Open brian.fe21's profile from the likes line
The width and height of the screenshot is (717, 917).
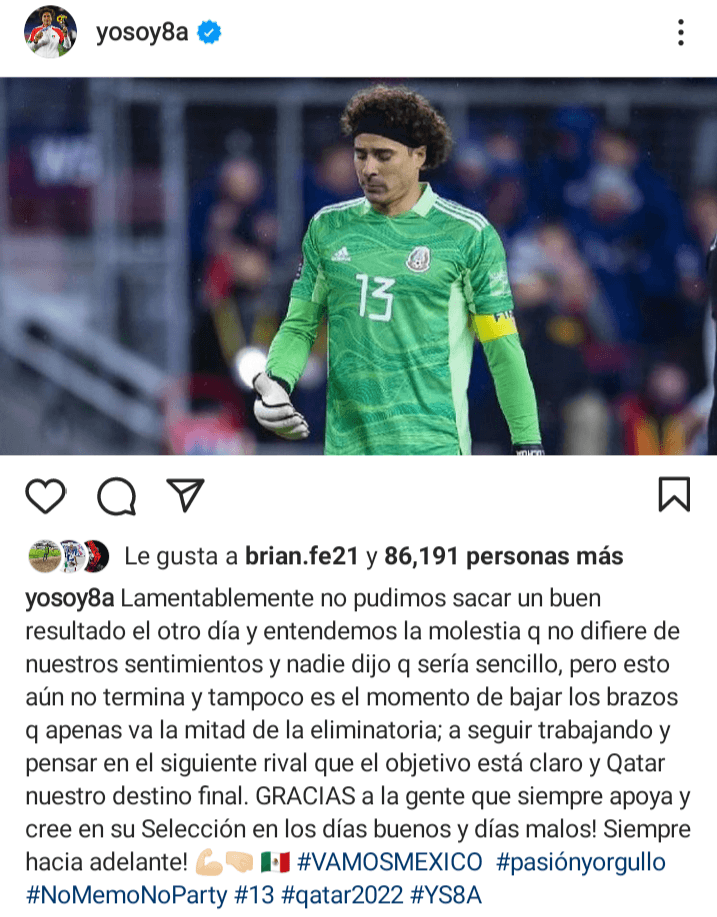(301, 556)
